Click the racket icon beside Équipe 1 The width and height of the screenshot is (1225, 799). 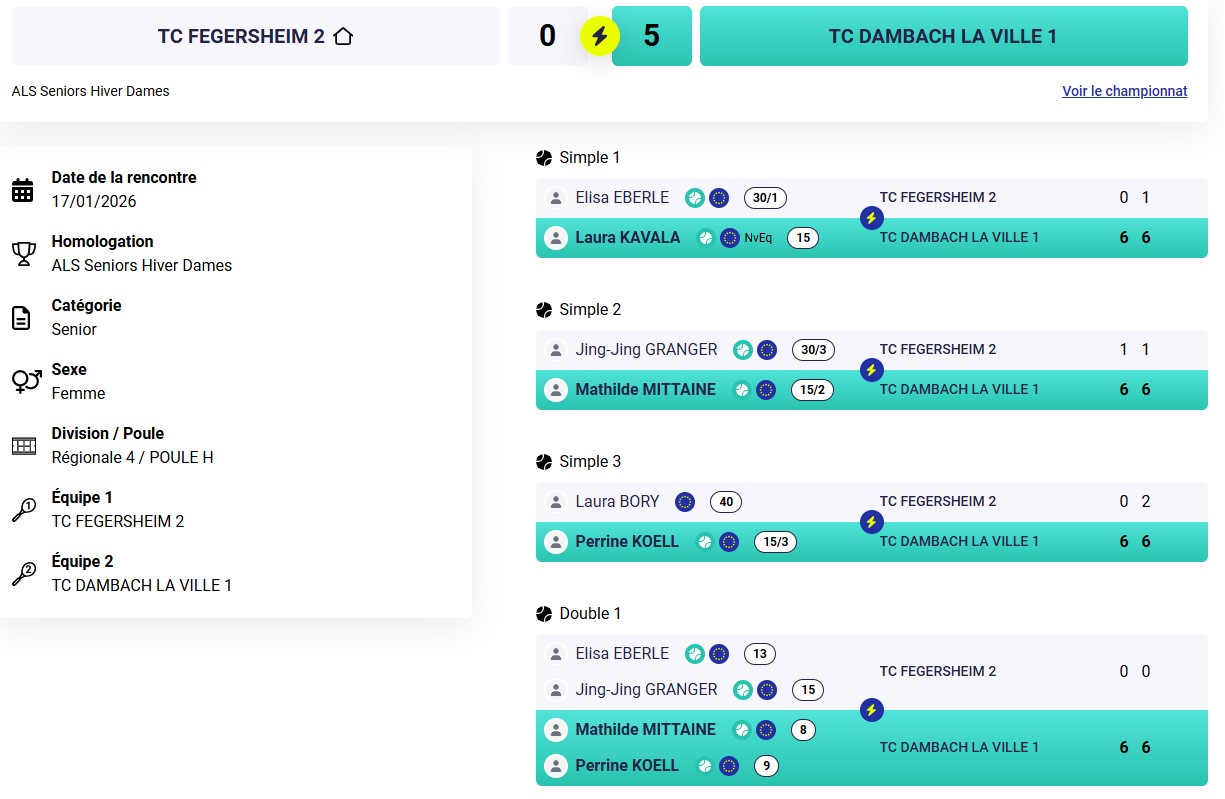click(x=23, y=510)
